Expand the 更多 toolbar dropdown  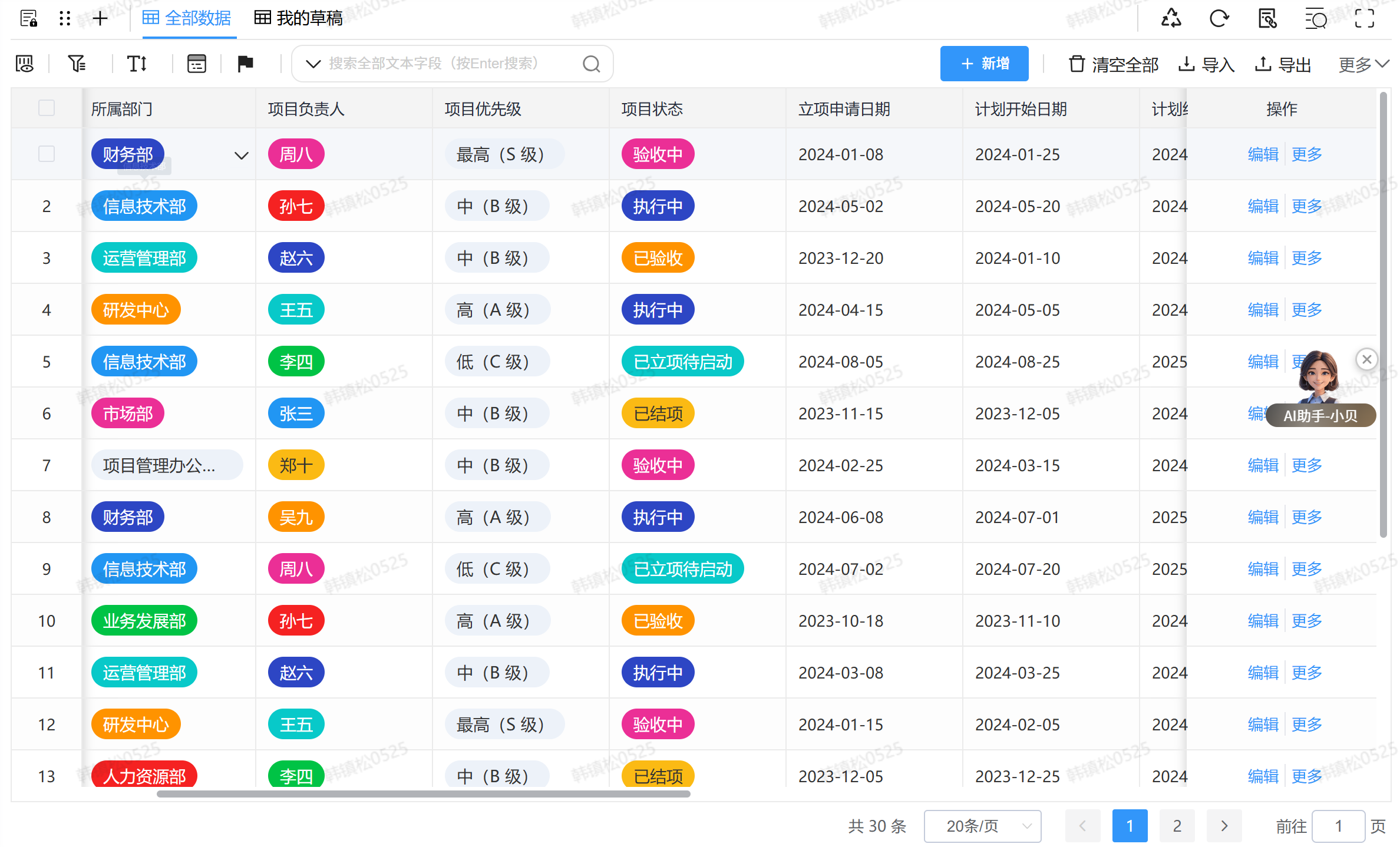coord(1363,64)
